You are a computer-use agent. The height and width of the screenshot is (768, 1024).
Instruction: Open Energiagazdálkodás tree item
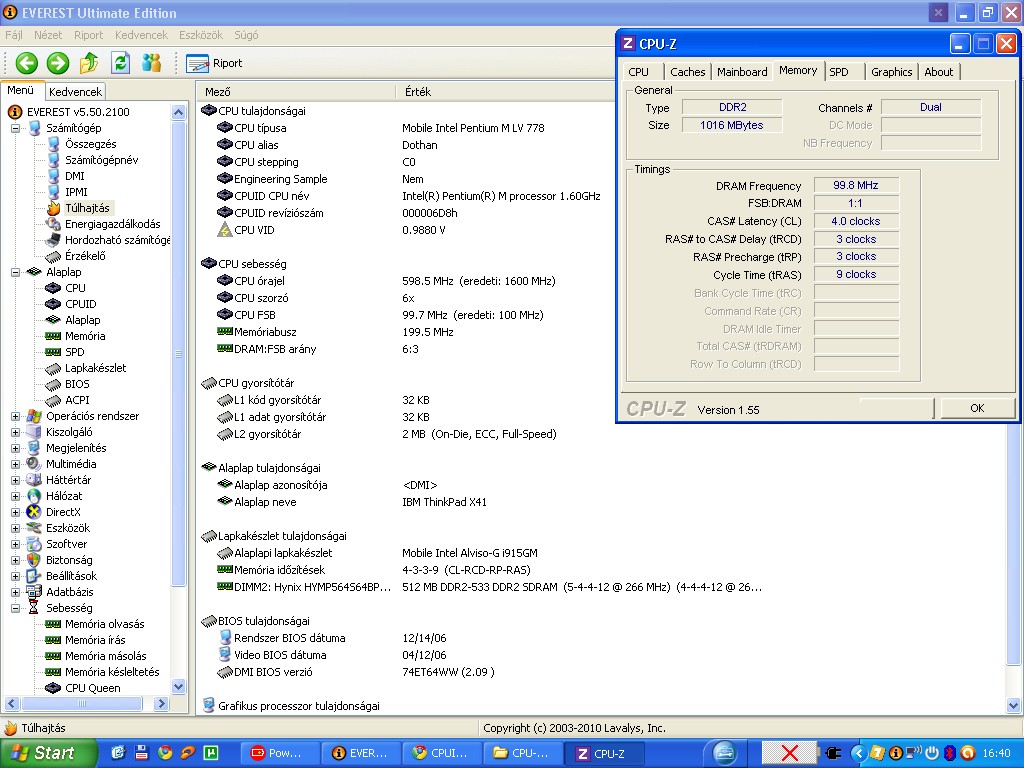112,224
